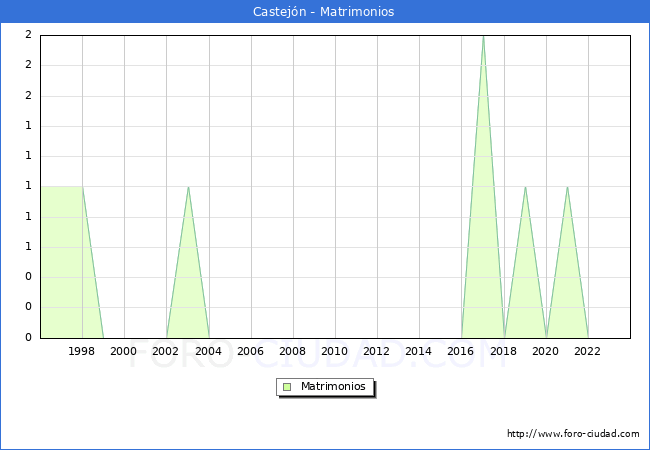Click the 2022 x-axis label
Screen dimensions: 650x450
click(587, 351)
